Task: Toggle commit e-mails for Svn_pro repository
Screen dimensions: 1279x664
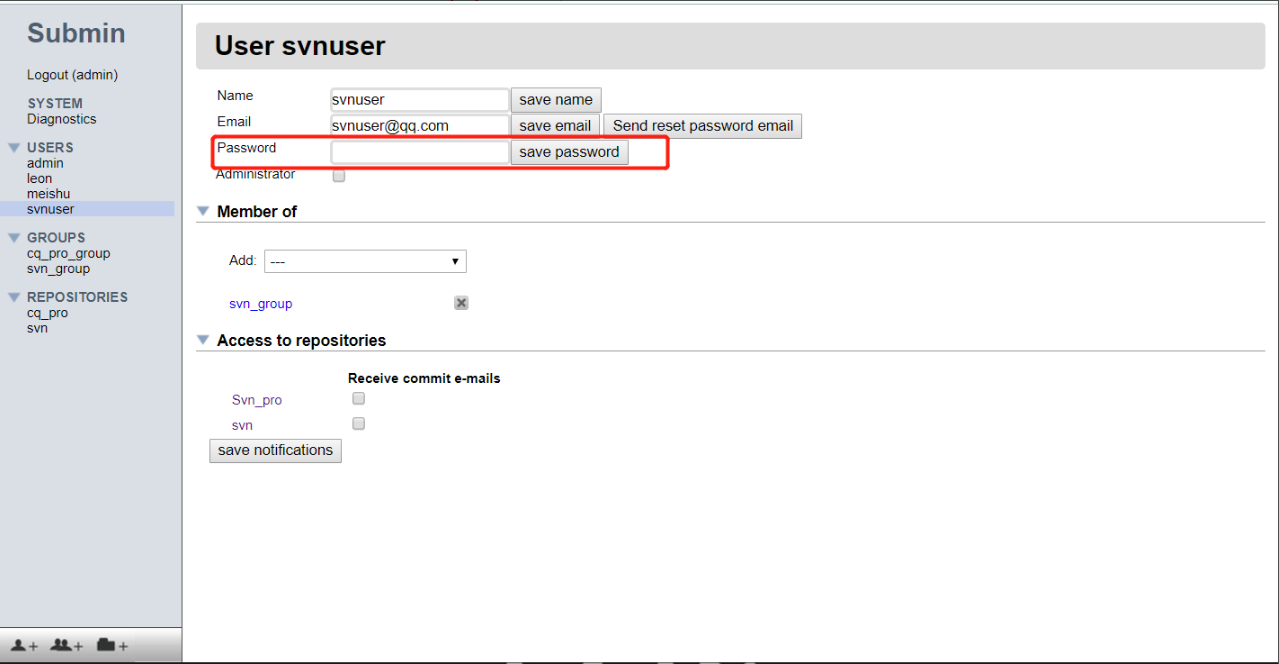Action: (358, 398)
